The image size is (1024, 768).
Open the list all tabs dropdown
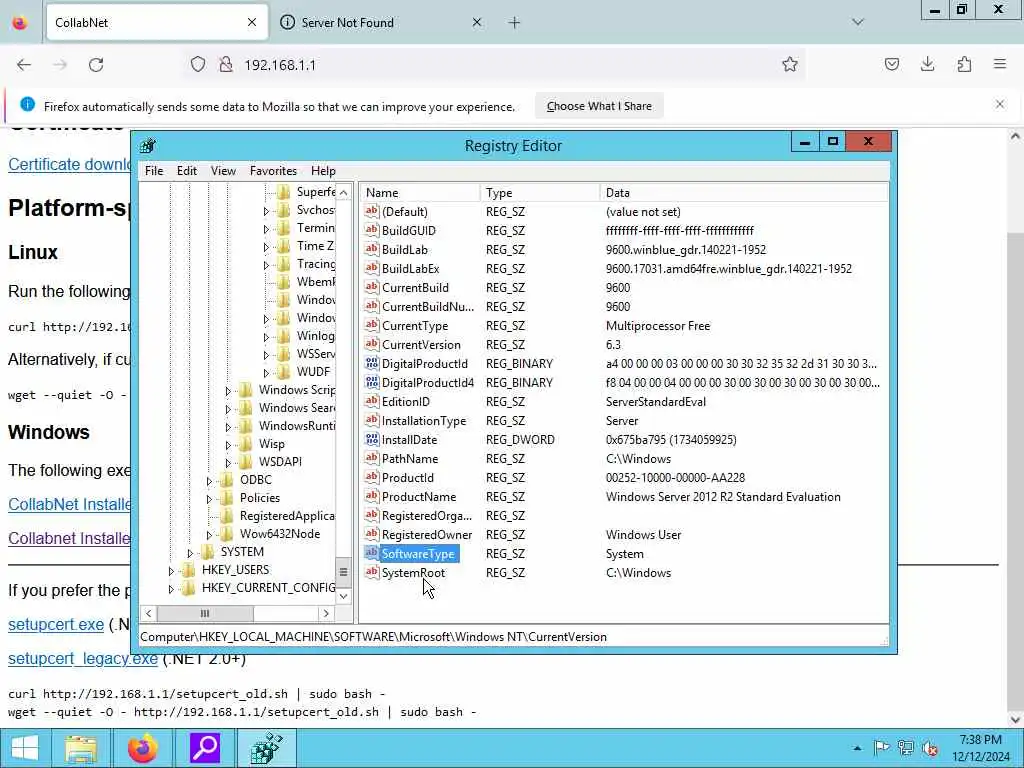(x=857, y=22)
